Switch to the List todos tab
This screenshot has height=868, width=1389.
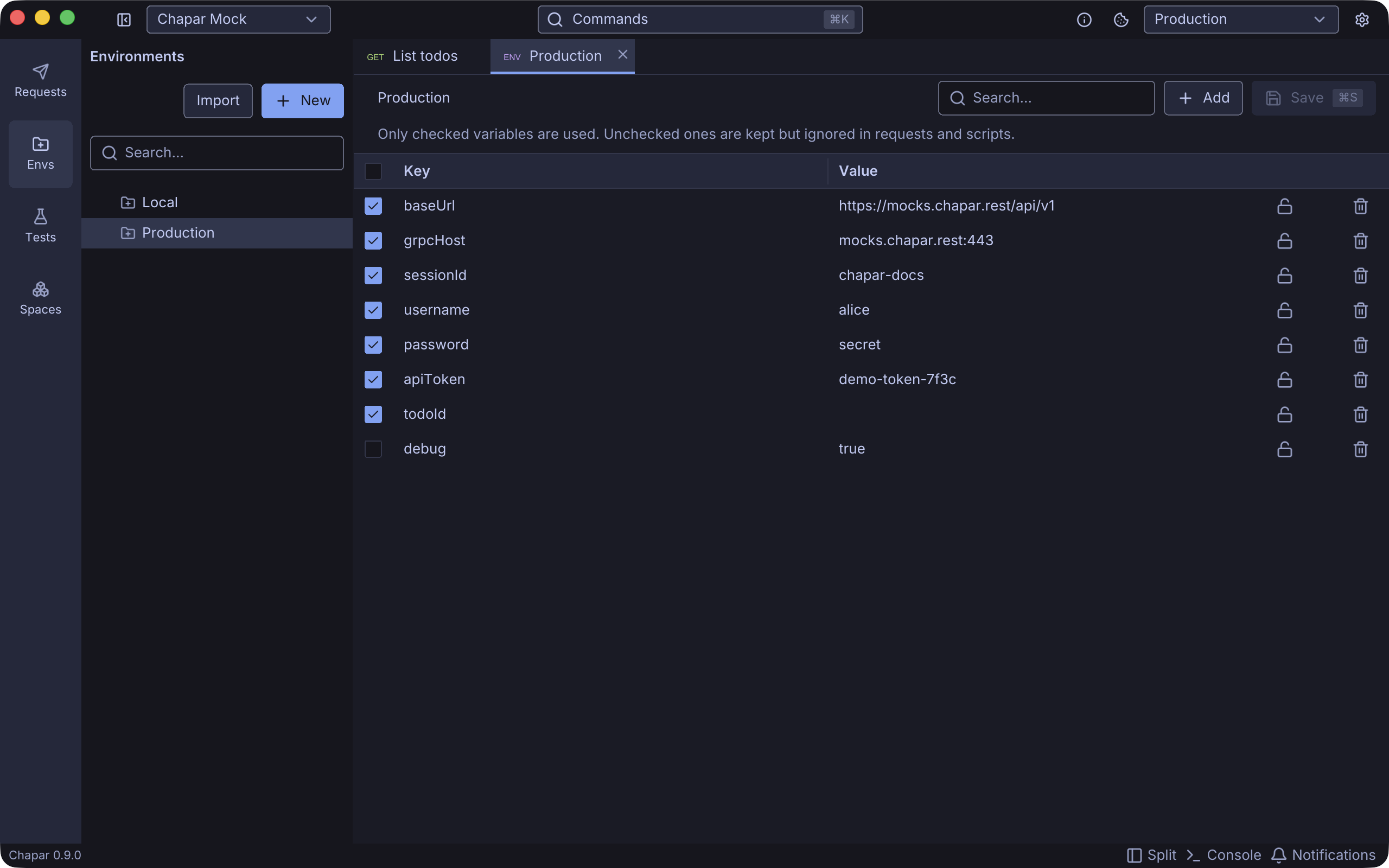click(x=421, y=56)
